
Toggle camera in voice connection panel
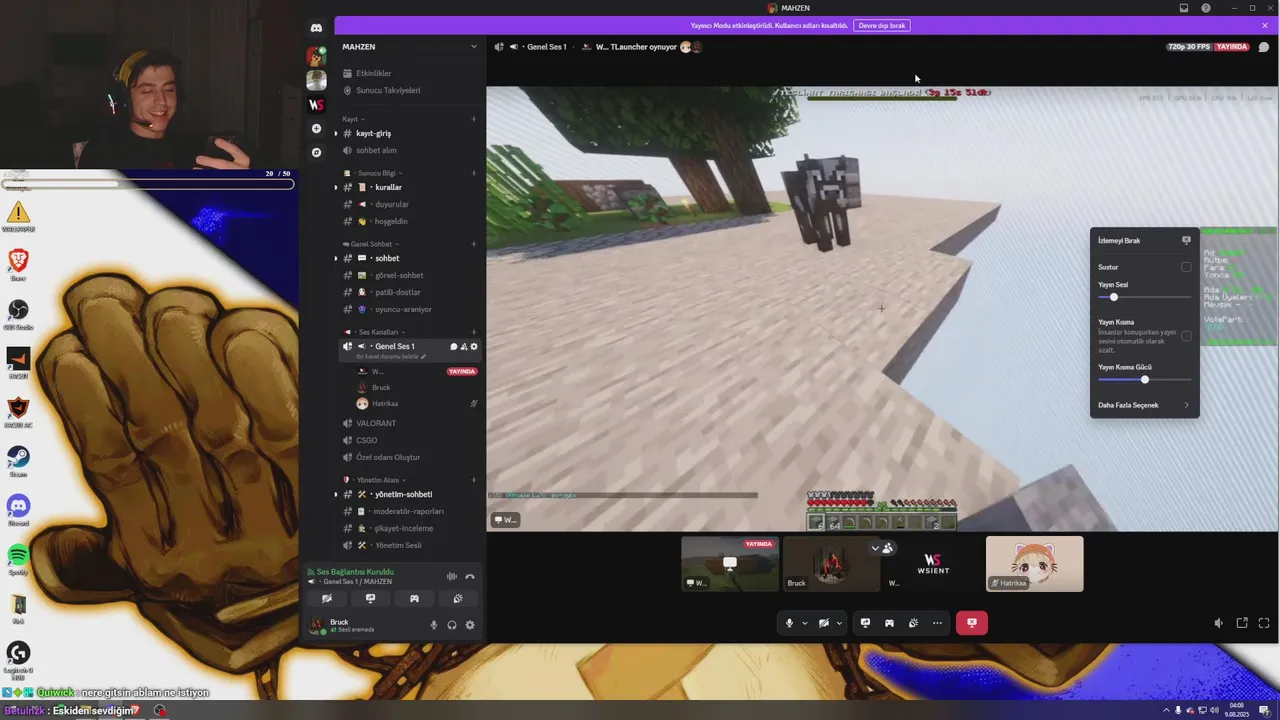pos(326,598)
